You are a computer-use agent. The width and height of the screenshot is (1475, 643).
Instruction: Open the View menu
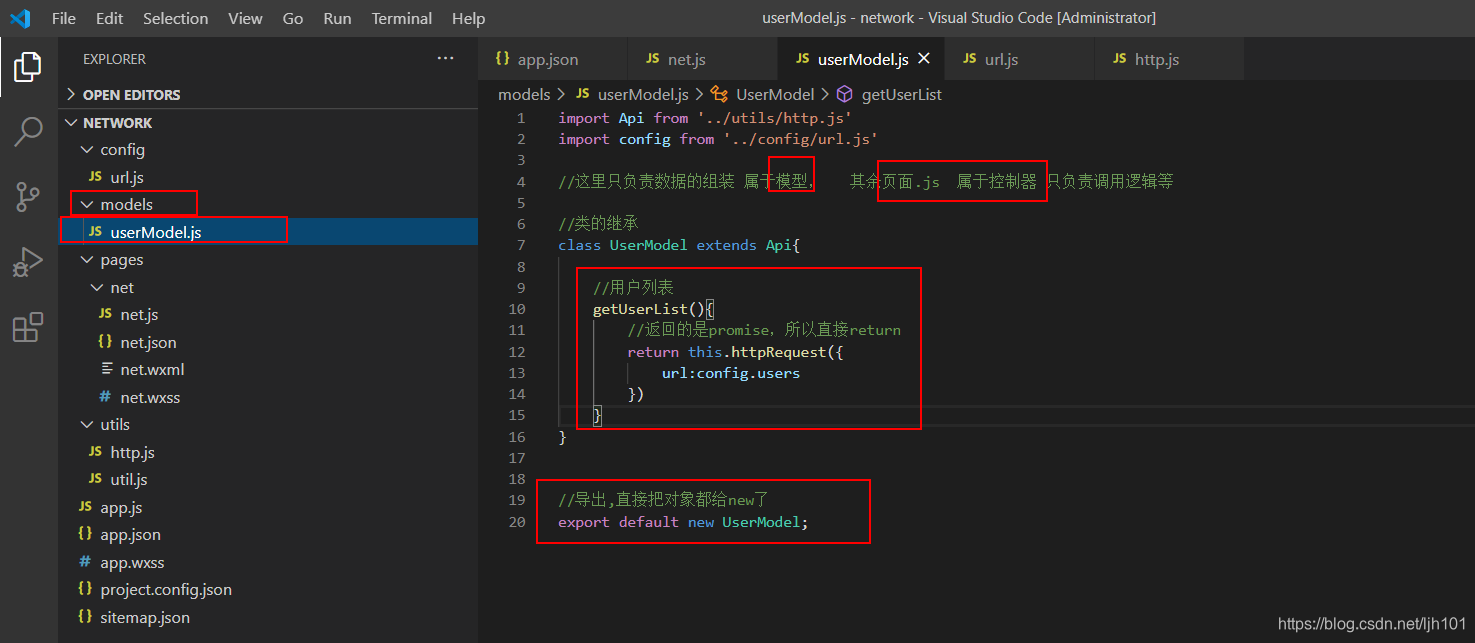pyautogui.click(x=246, y=18)
